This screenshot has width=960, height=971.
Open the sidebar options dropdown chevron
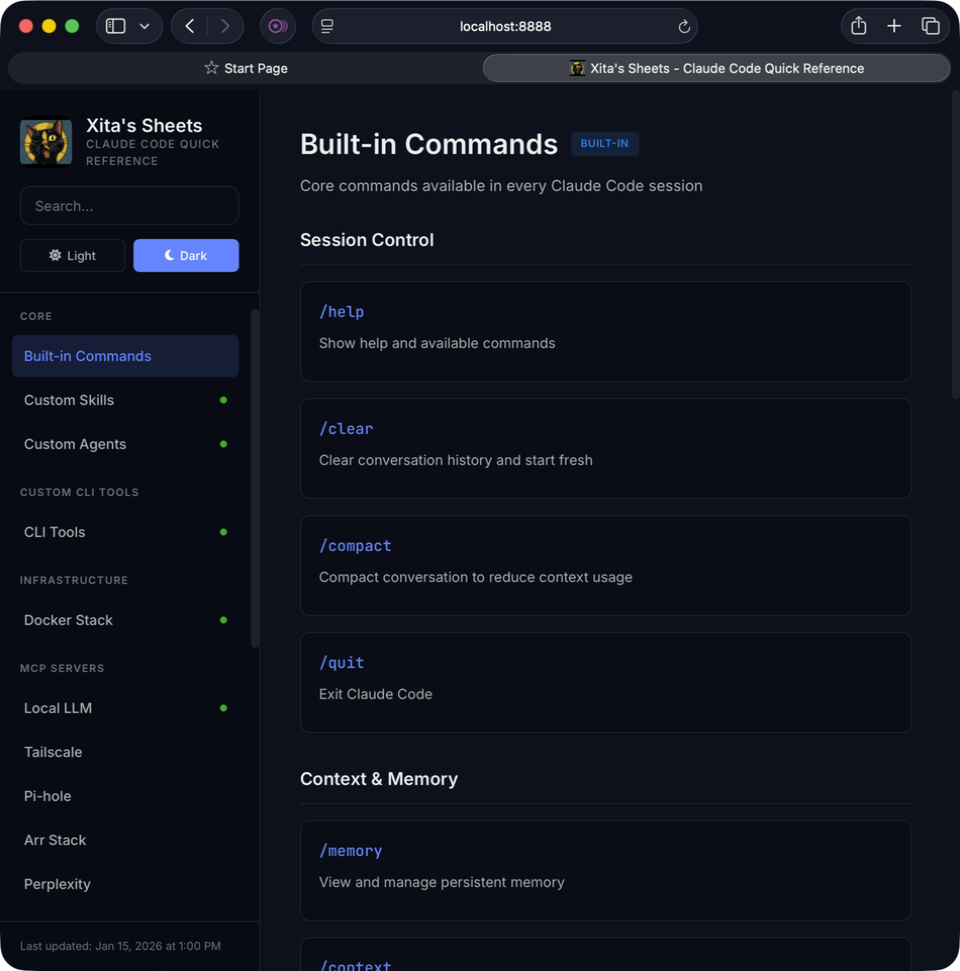pos(144,26)
